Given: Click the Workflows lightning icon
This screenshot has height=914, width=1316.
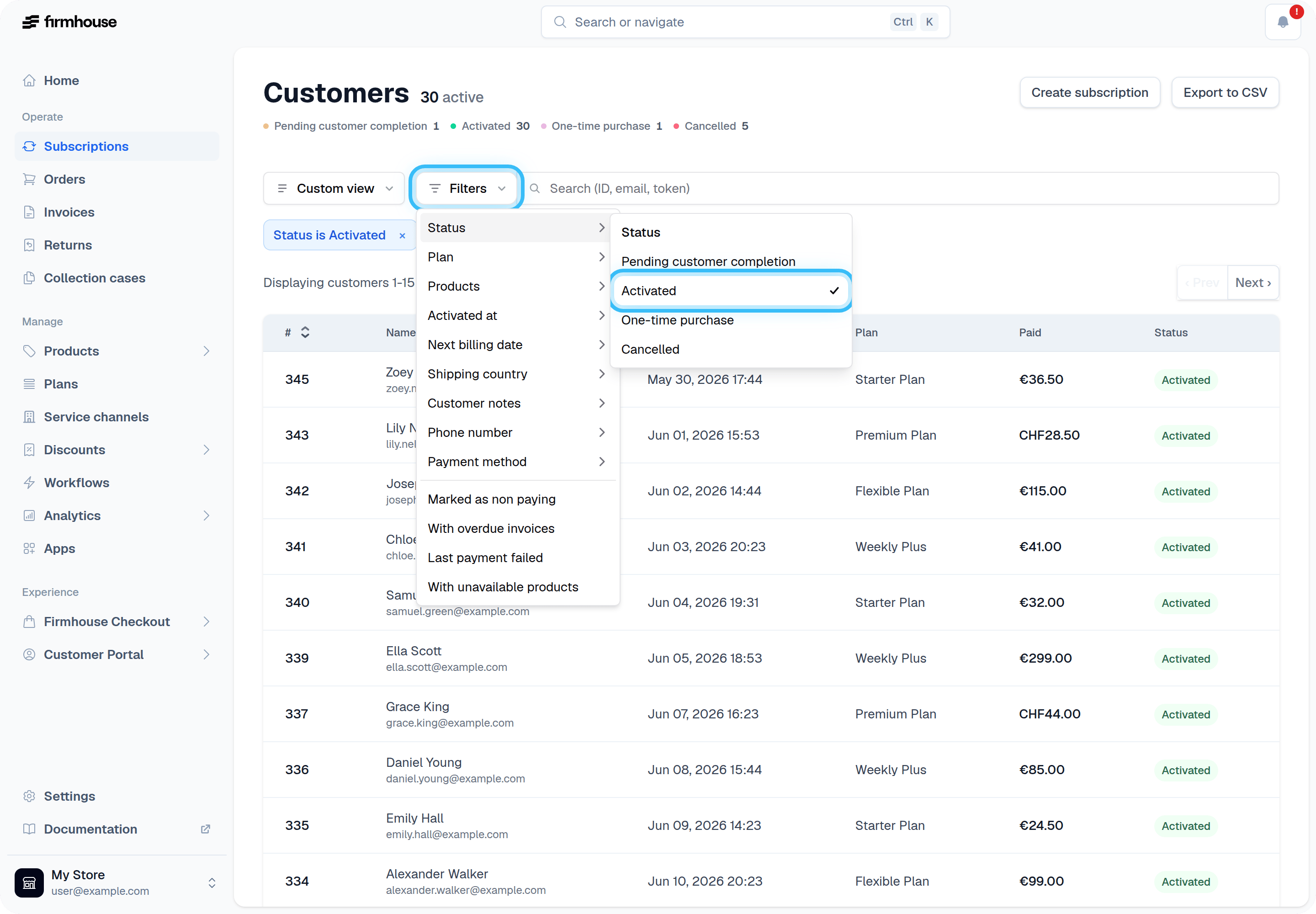Looking at the screenshot, I should pyautogui.click(x=29, y=483).
